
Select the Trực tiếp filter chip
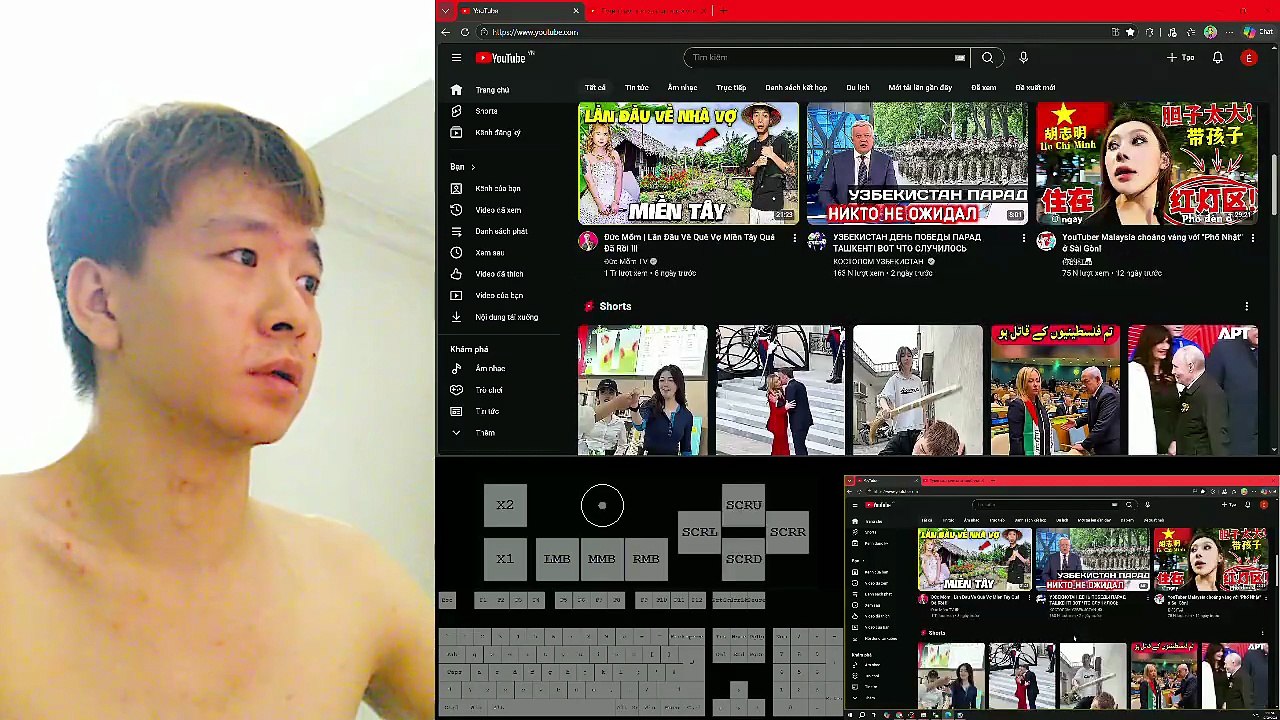(x=731, y=88)
